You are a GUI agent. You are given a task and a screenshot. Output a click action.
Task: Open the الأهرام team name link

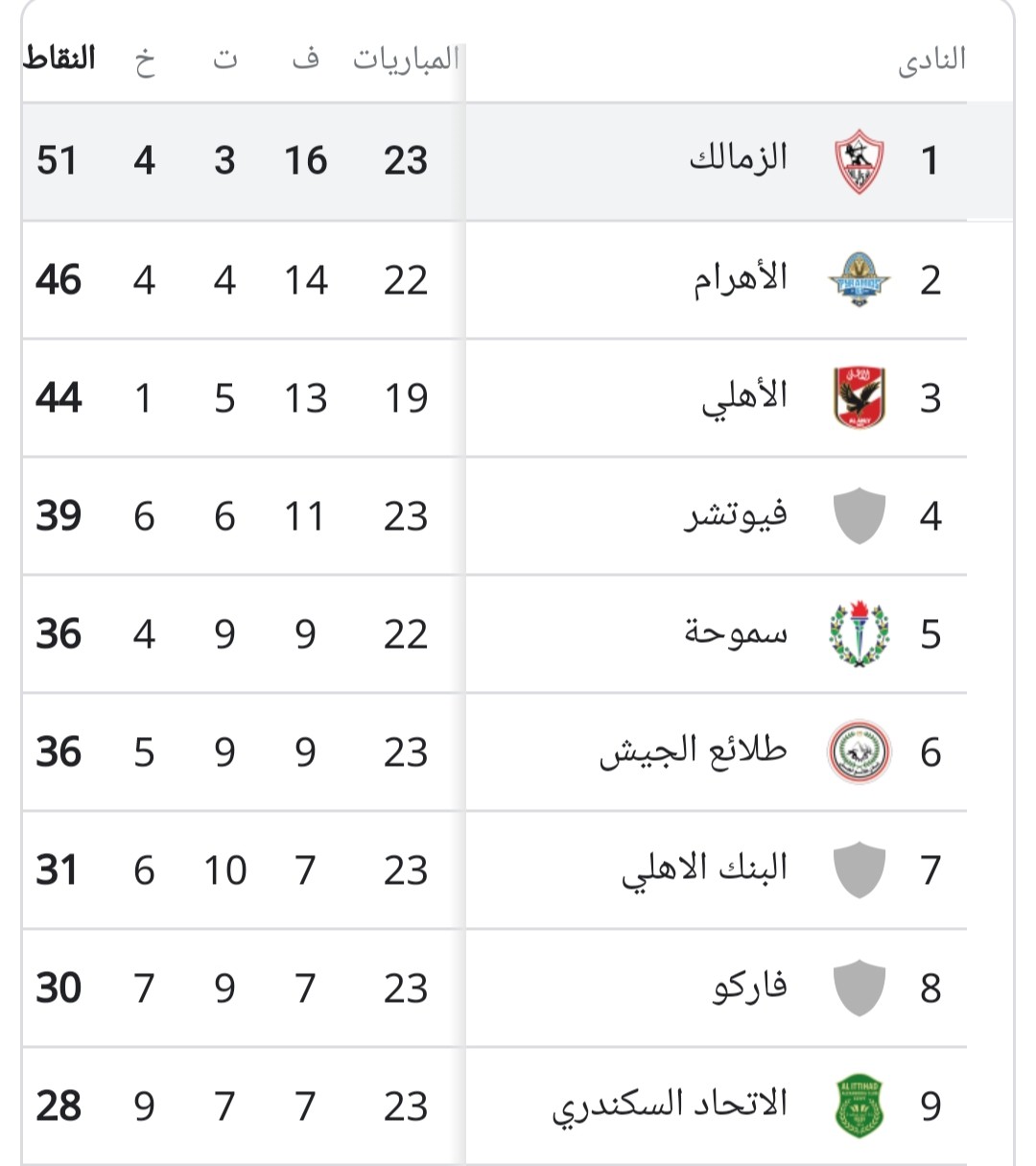(x=741, y=279)
